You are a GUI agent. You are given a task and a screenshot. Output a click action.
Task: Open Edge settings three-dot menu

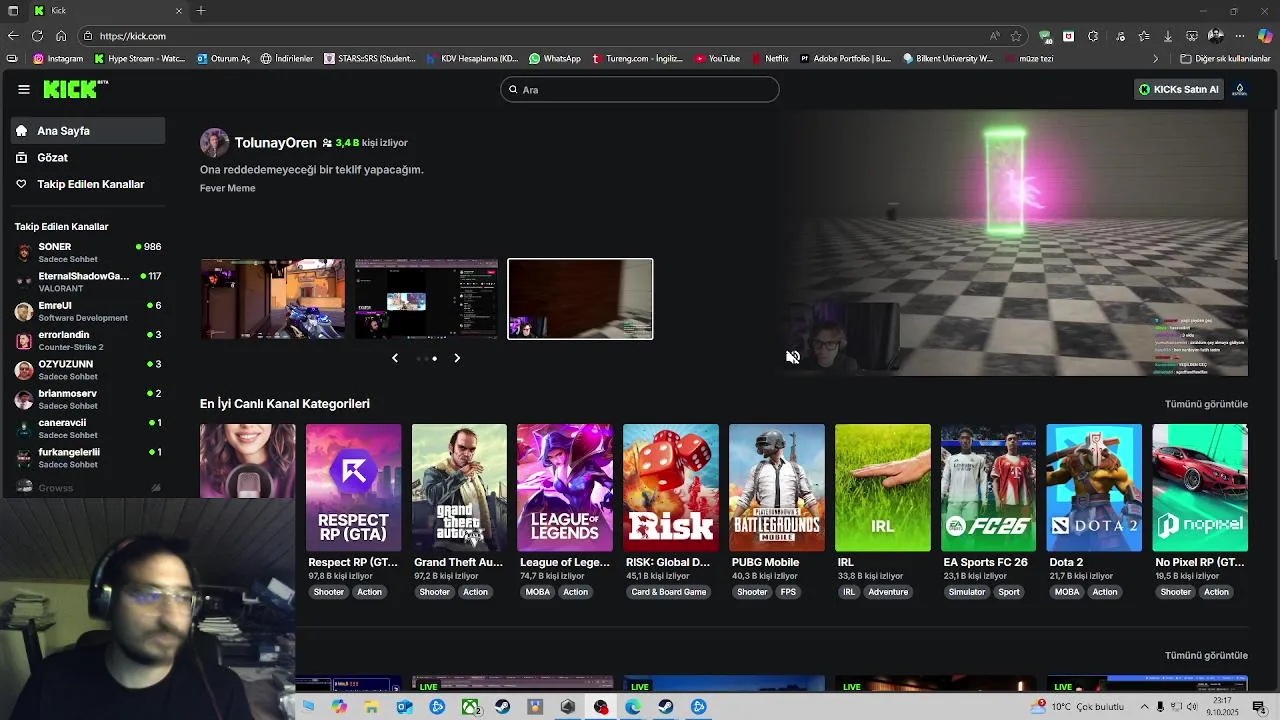pyautogui.click(x=1240, y=36)
